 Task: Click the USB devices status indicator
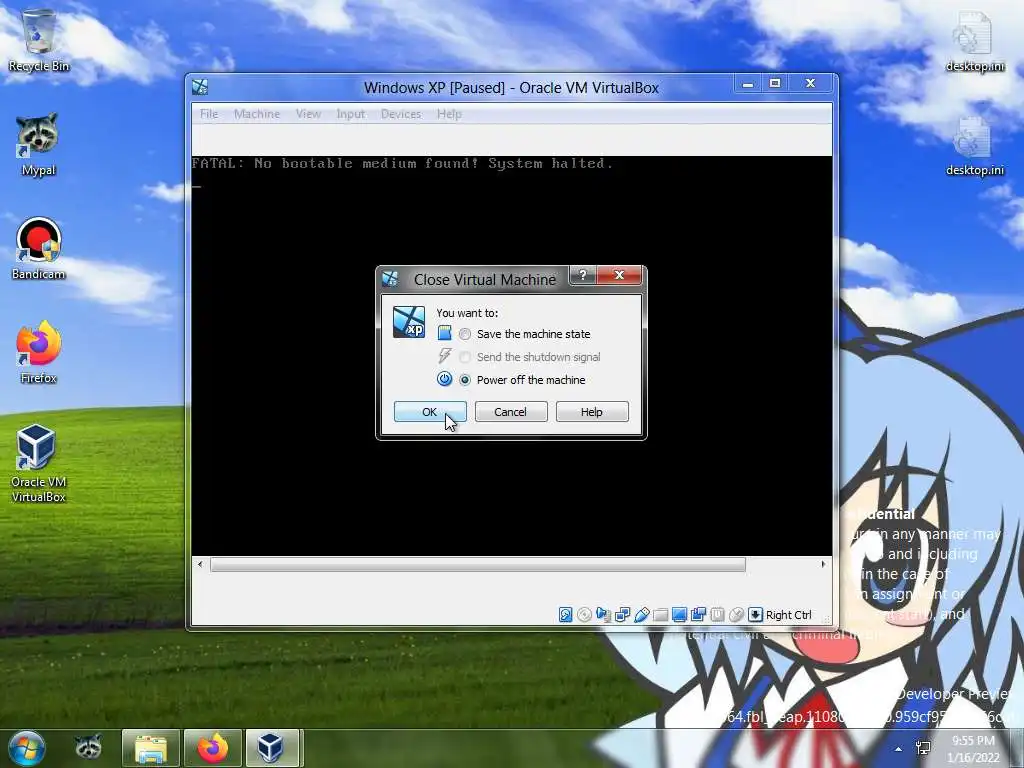click(641, 615)
